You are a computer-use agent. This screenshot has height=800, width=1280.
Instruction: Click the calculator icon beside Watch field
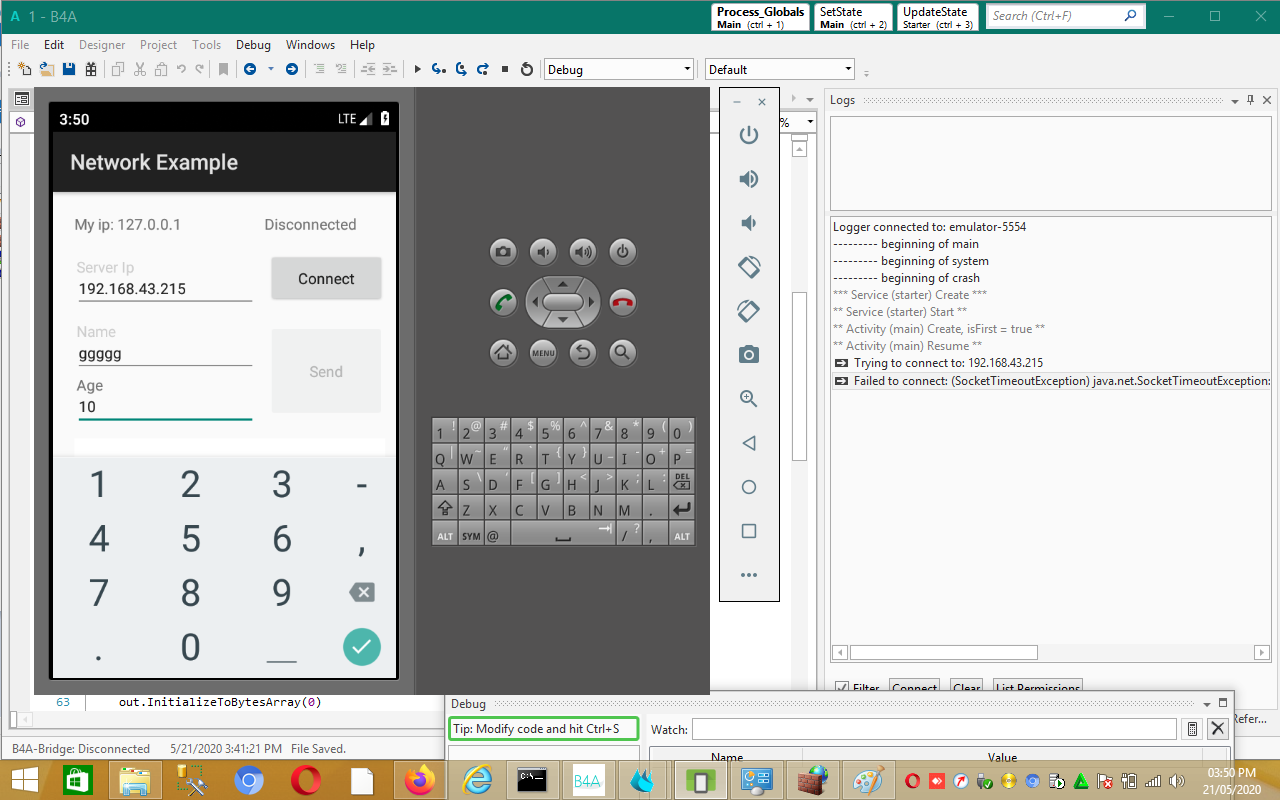1193,729
